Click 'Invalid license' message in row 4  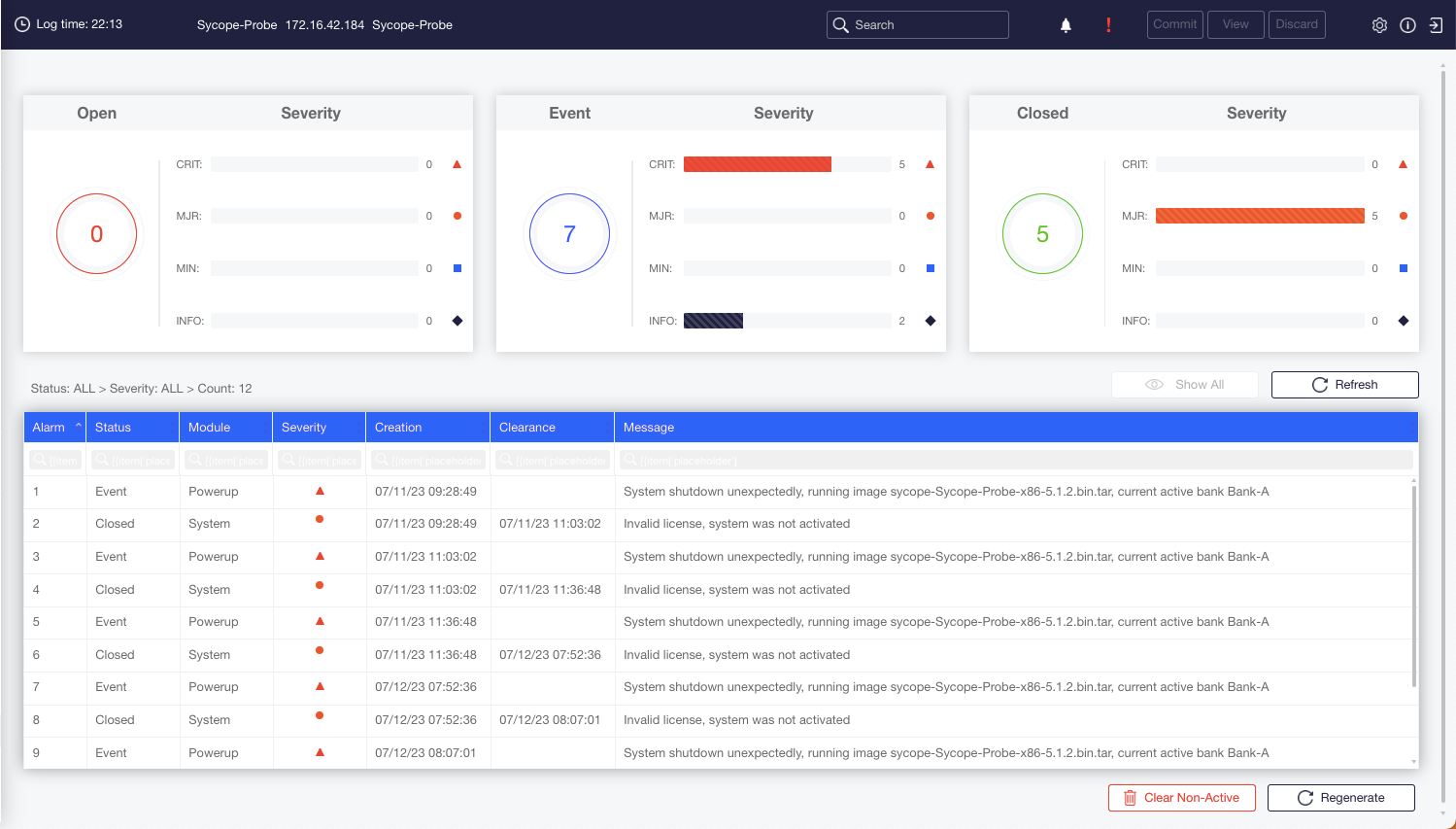736,589
